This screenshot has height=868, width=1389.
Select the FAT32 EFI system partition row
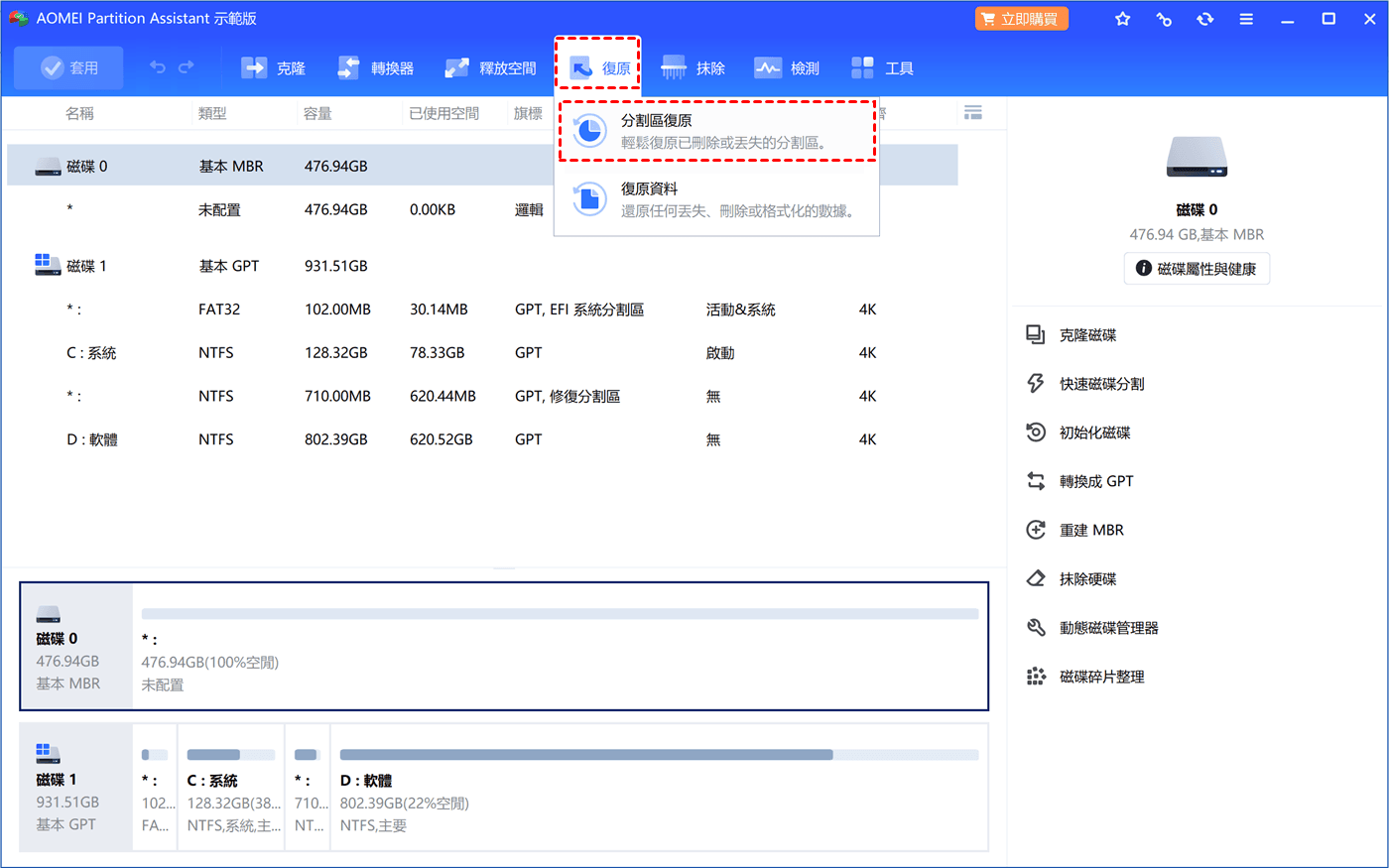[482, 310]
